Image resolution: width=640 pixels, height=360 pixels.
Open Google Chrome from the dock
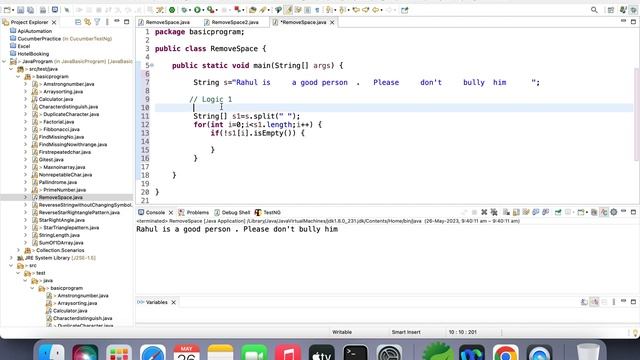pos(505,353)
